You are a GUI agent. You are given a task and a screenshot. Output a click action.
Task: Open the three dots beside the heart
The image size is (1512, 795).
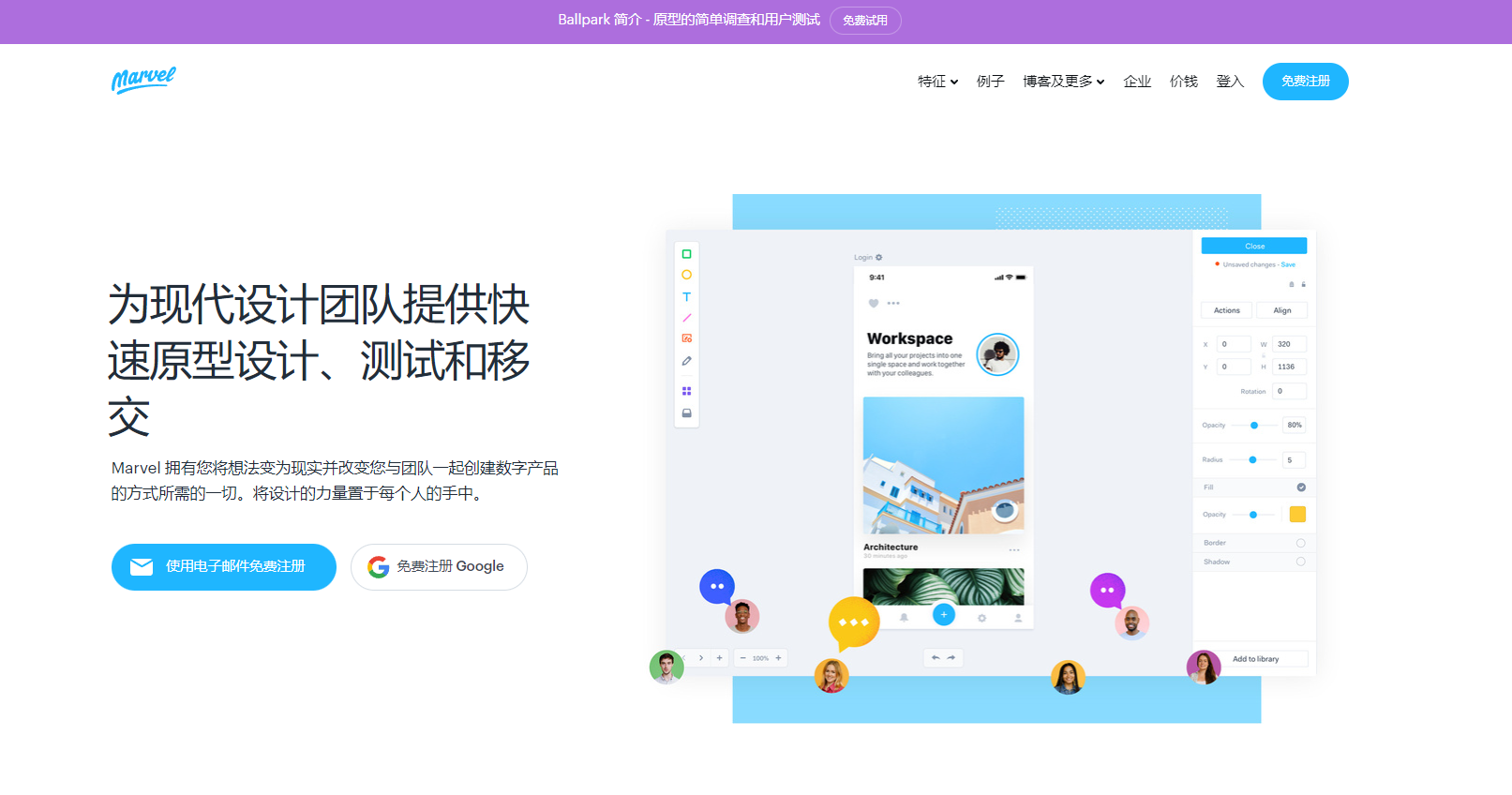click(x=893, y=303)
